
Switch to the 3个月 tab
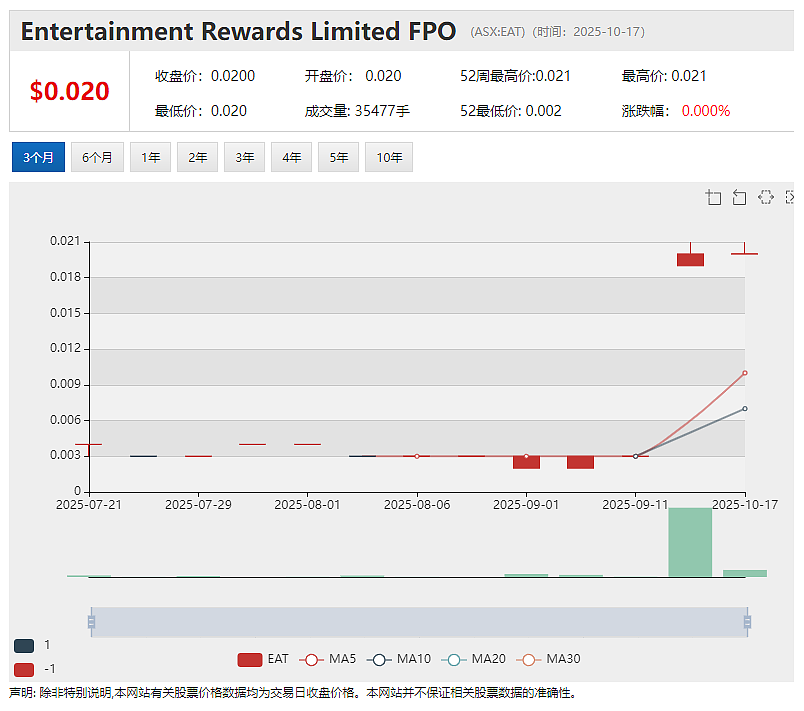(x=38, y=157)
